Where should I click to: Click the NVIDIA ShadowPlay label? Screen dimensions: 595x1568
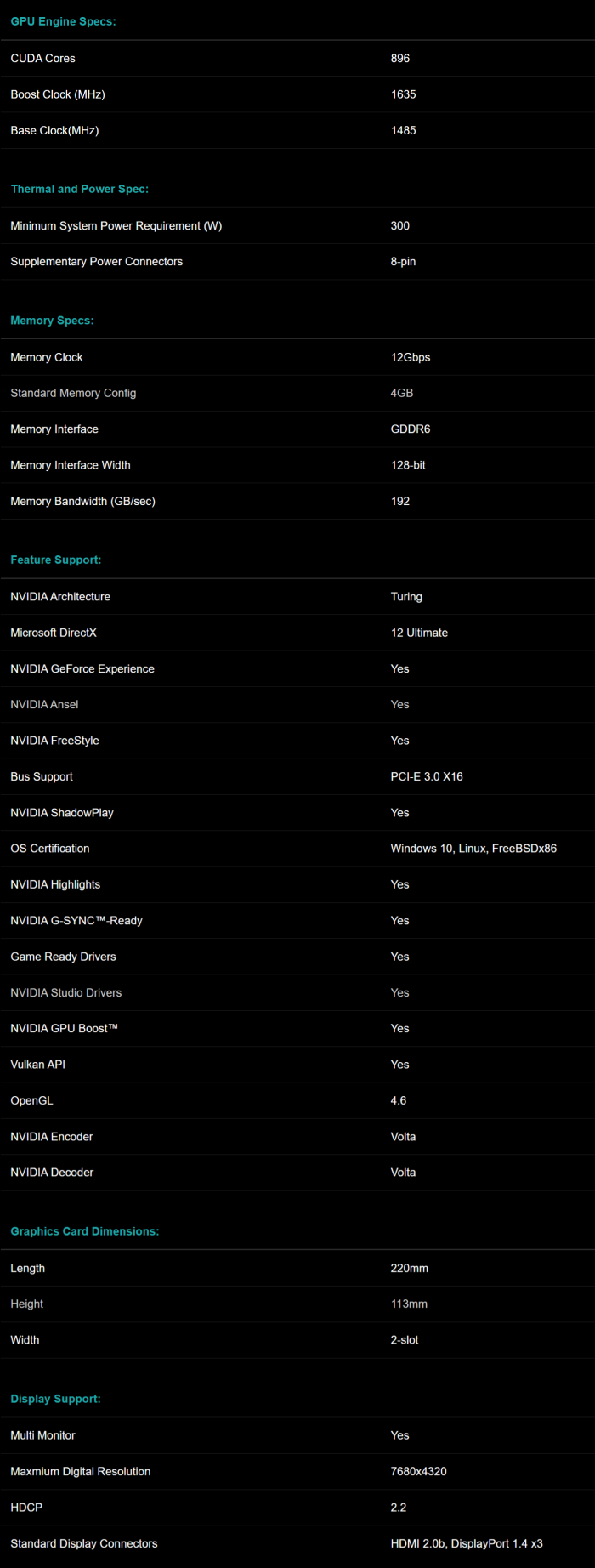pyautogui.click(x=62, y=812)
